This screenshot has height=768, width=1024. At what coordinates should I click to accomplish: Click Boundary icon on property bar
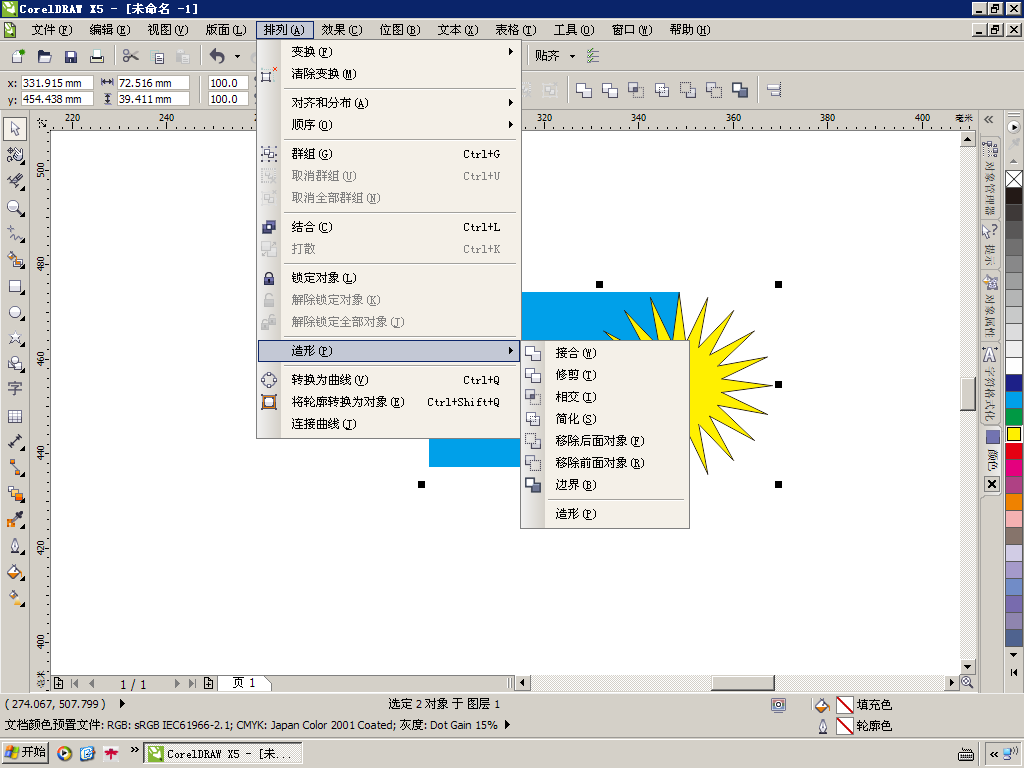pyautogui.click(x=740, y=90)
